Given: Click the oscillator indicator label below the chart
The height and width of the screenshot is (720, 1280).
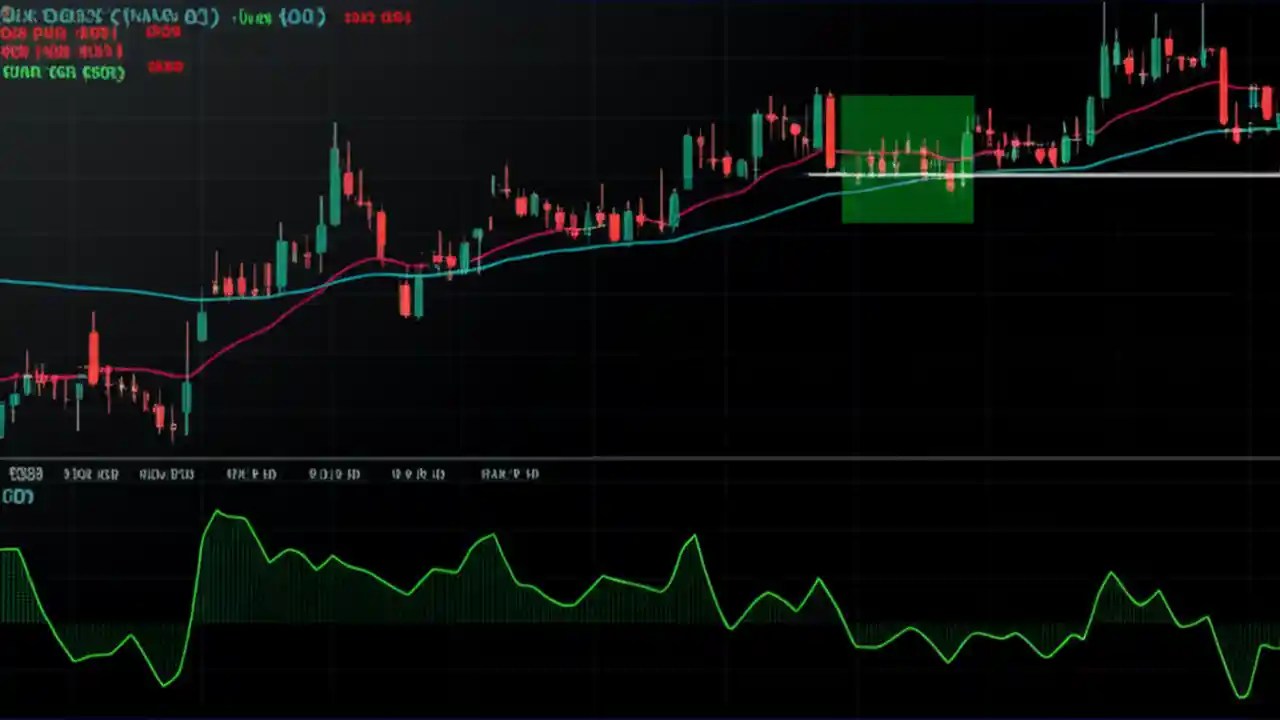Looking at the screenshot, I should 16,497.
